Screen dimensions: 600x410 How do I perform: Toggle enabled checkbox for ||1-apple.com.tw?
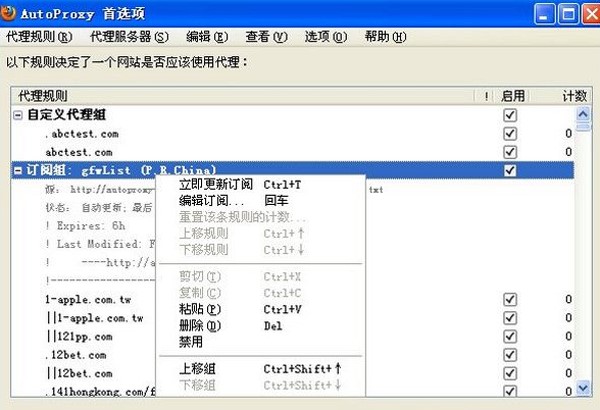(x=510, y=318)
